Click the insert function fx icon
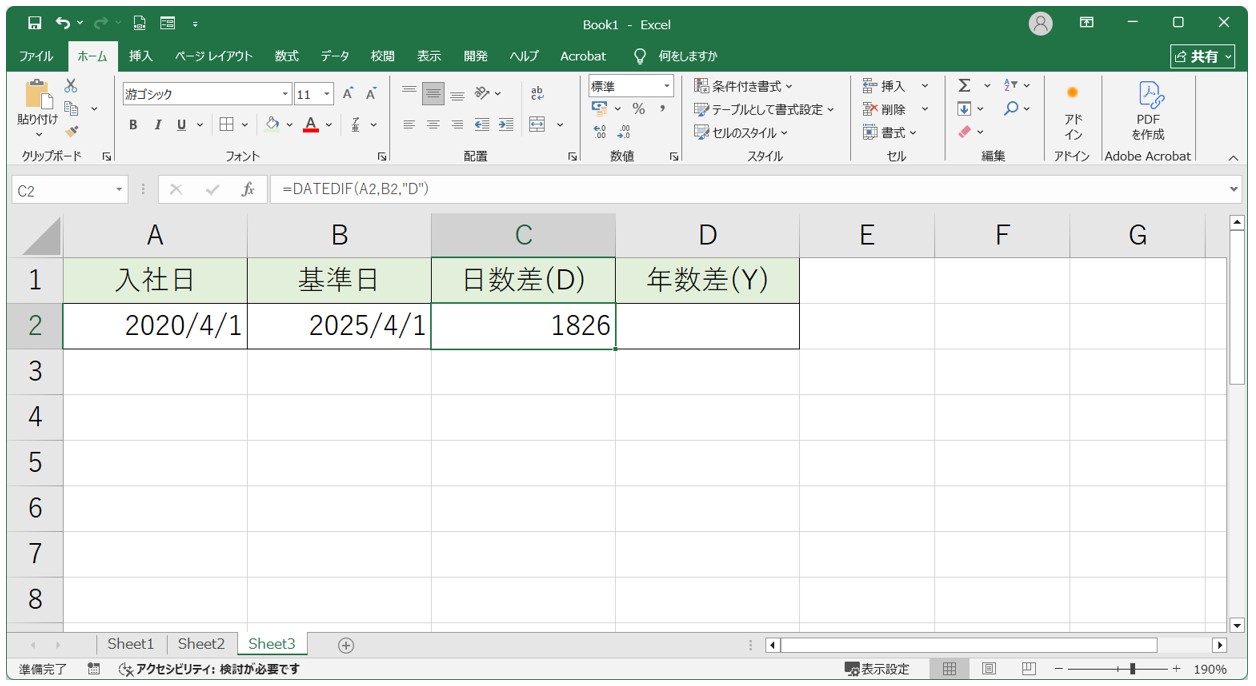 (x=248, y=190)
